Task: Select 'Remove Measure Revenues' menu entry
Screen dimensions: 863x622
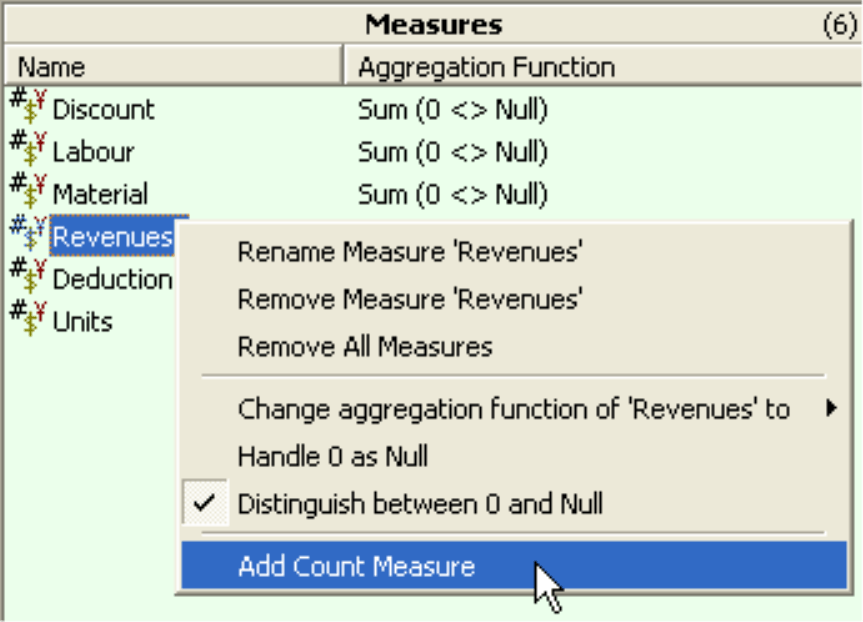Action: 410,298
